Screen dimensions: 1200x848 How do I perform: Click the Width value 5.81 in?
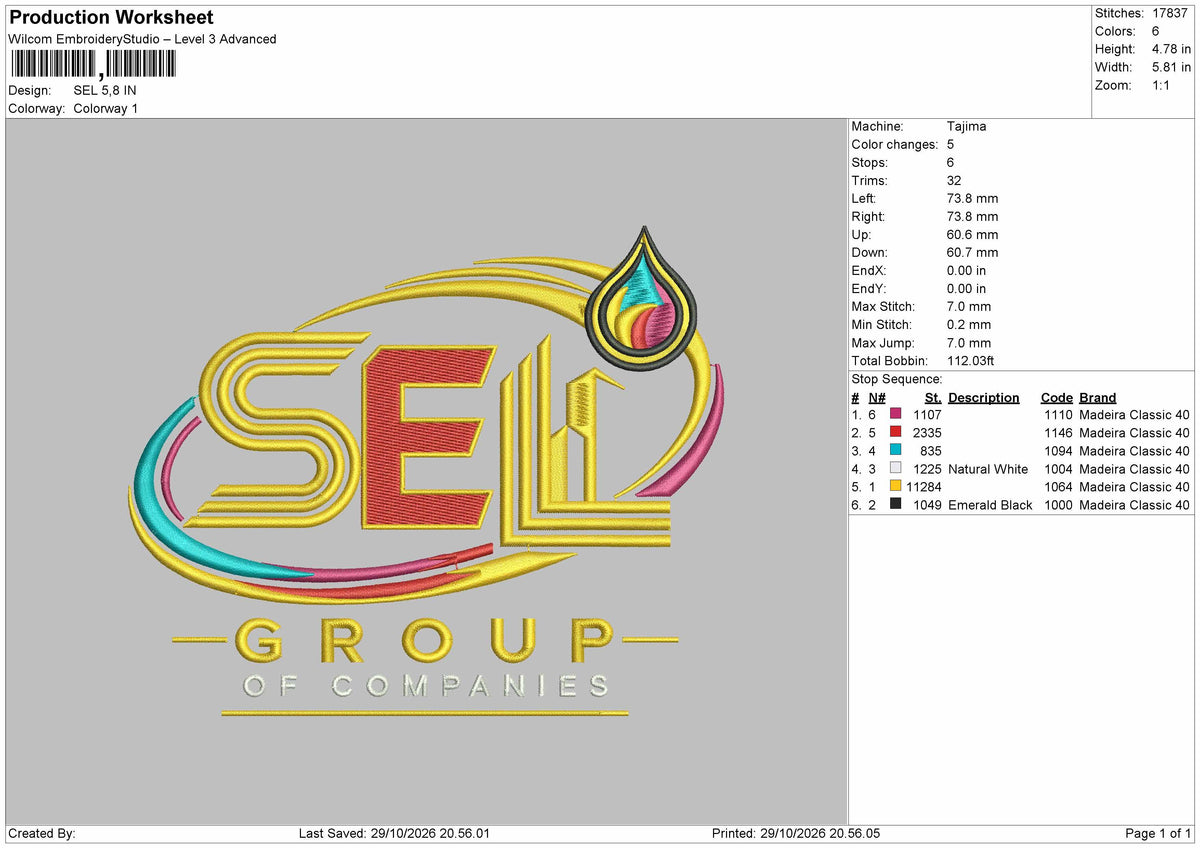[1172, 67]
